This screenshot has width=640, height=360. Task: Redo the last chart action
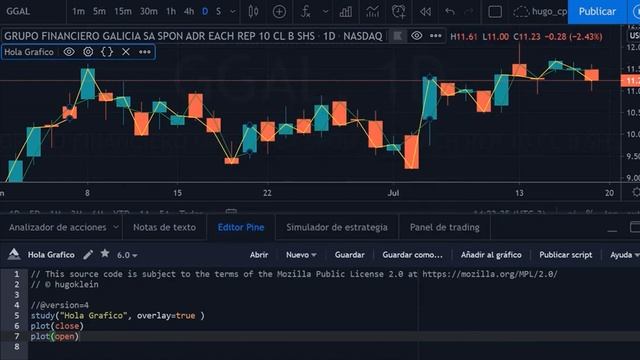click(x=469, y=11)
